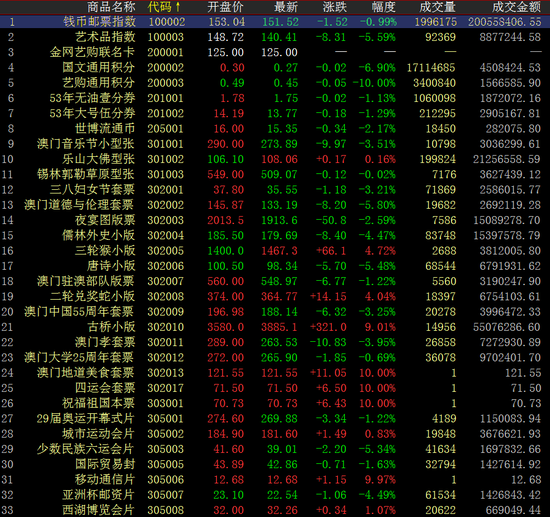The image size is (550, 517).
Task: Click opening price 2013.5
Action: [x=226, y=220]
